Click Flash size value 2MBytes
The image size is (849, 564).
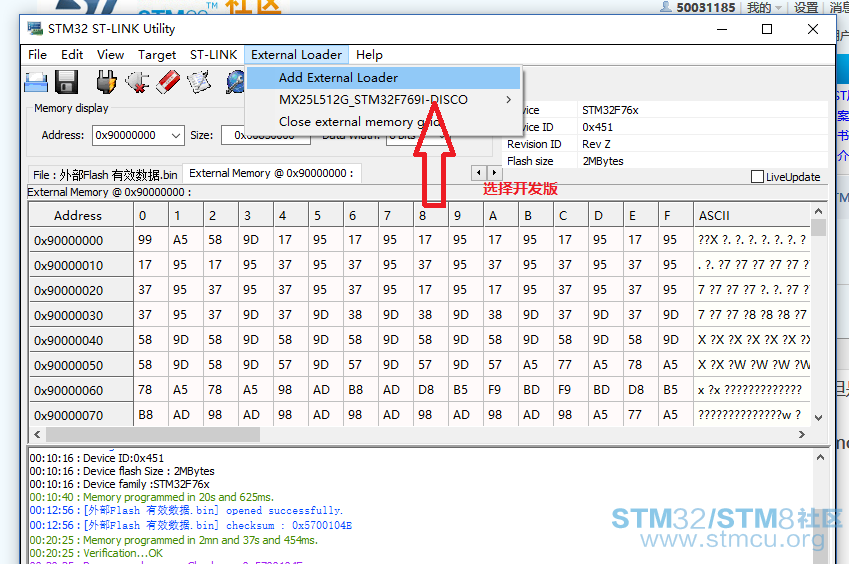point(603,161)
